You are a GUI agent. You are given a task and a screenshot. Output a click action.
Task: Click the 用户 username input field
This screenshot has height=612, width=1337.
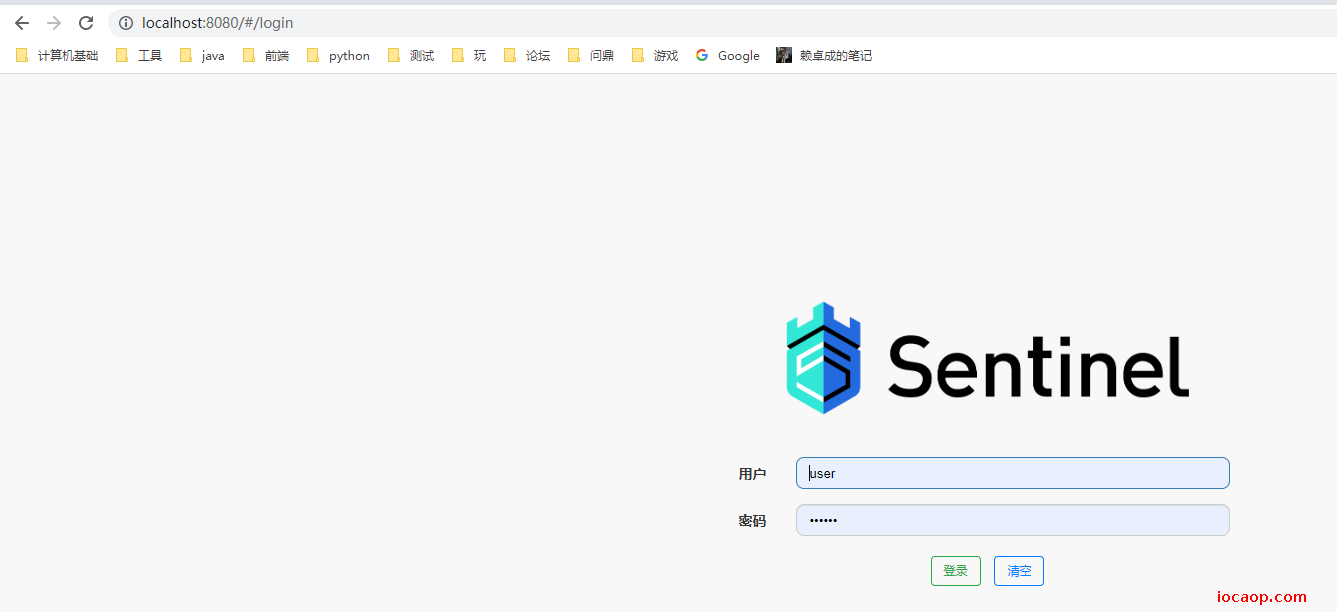pyautogui.click(x=1012, y=473)
